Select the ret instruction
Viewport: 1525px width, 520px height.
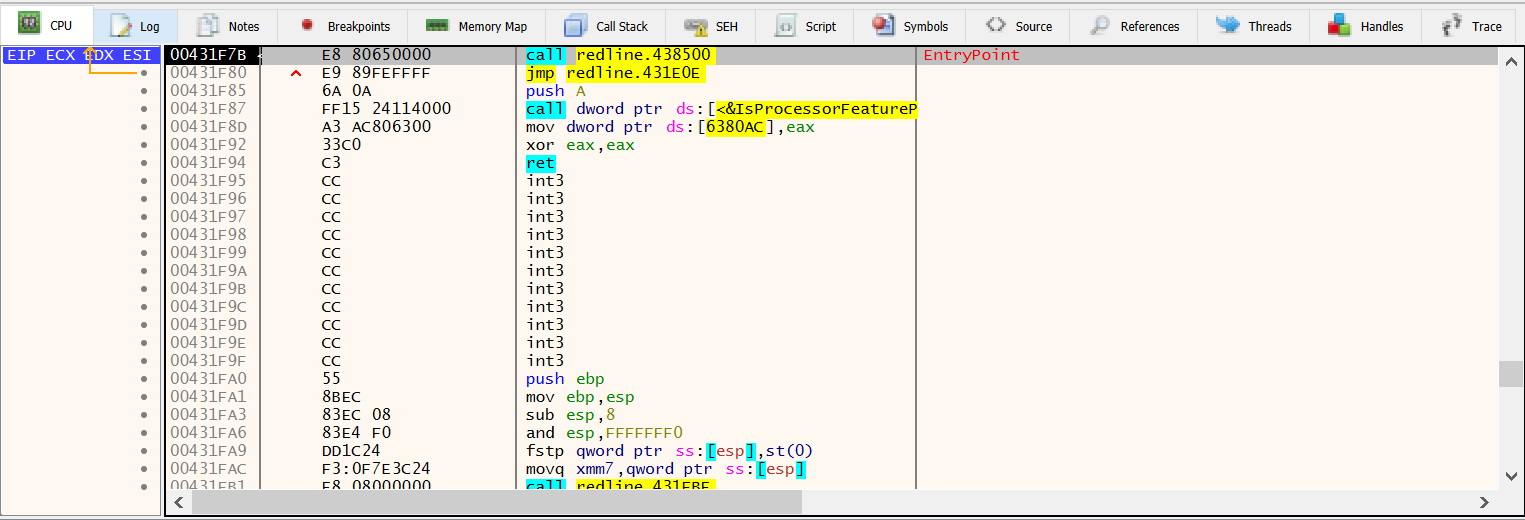click(x=540, y=163)
